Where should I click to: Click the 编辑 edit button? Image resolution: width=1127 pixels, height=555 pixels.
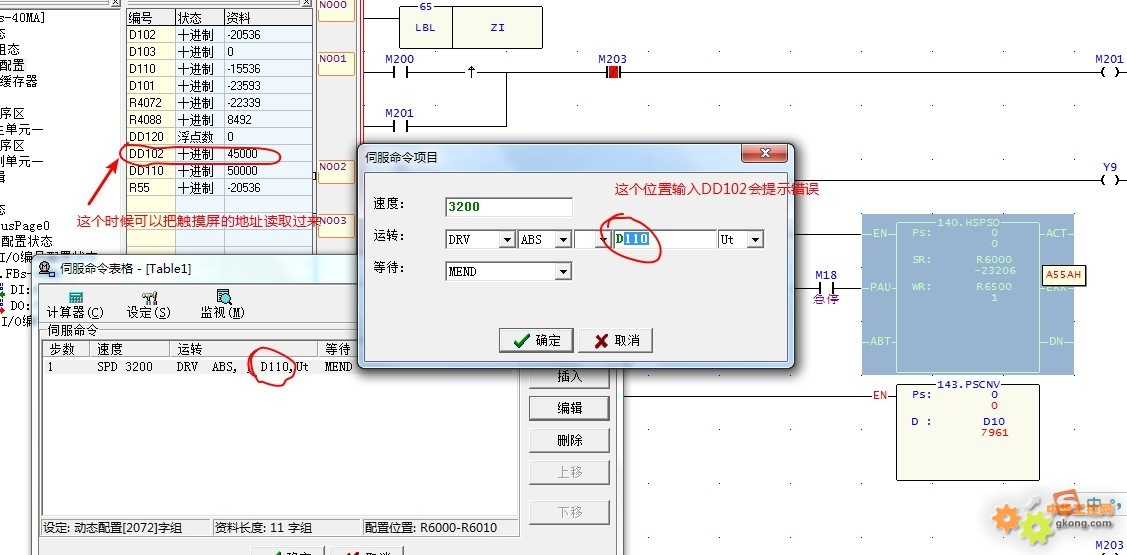(x=569, y=408)
